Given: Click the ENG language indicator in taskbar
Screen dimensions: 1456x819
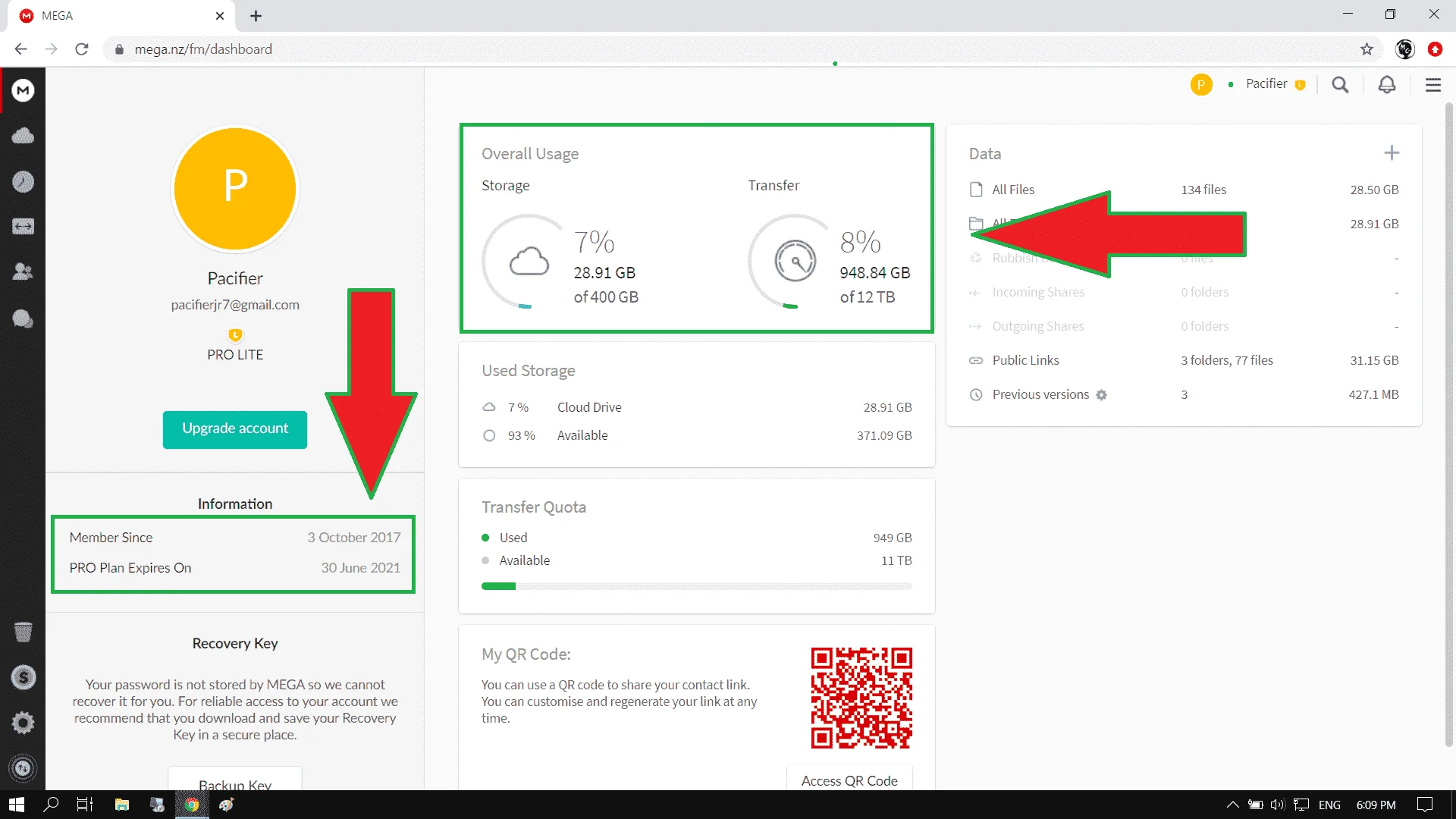Looking at the screenshot, I should tap(1329, 805).
